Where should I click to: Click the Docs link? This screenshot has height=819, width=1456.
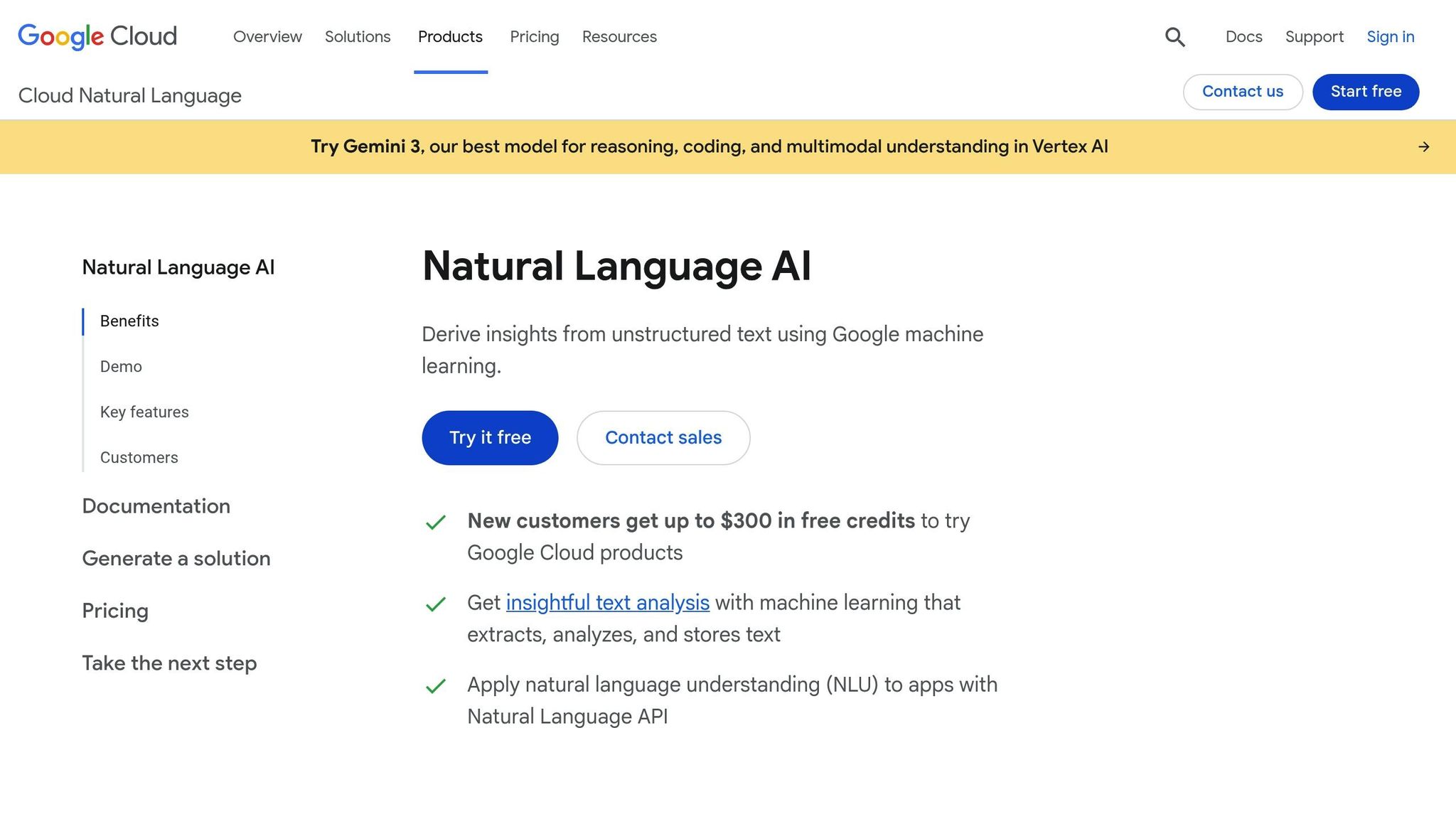[1243, 36]
